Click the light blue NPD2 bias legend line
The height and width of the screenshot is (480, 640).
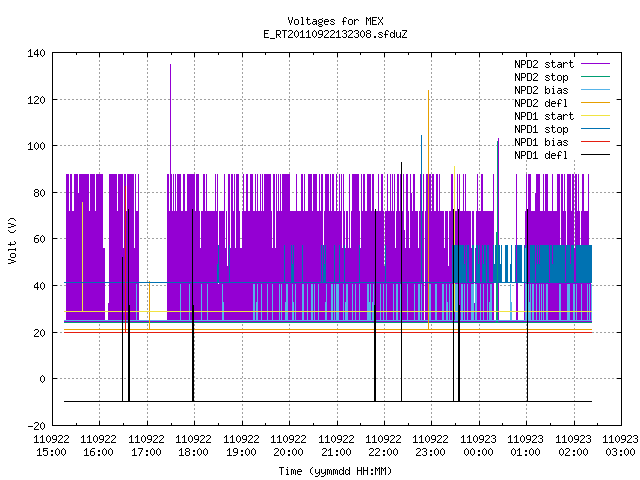coord(595,90)
